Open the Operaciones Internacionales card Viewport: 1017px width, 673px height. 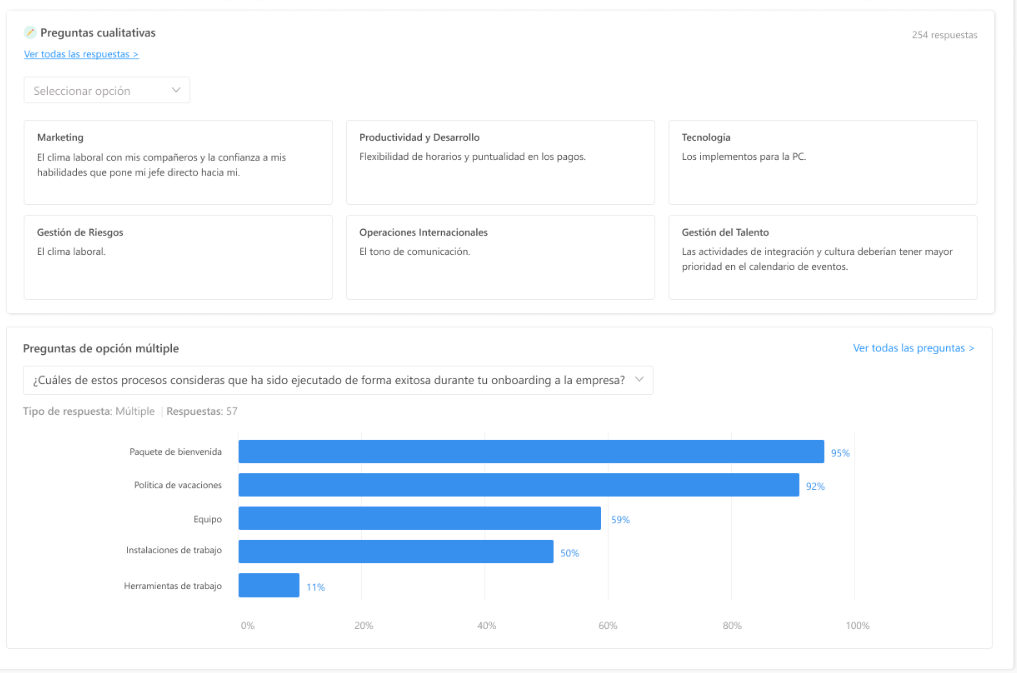[500, 257]
